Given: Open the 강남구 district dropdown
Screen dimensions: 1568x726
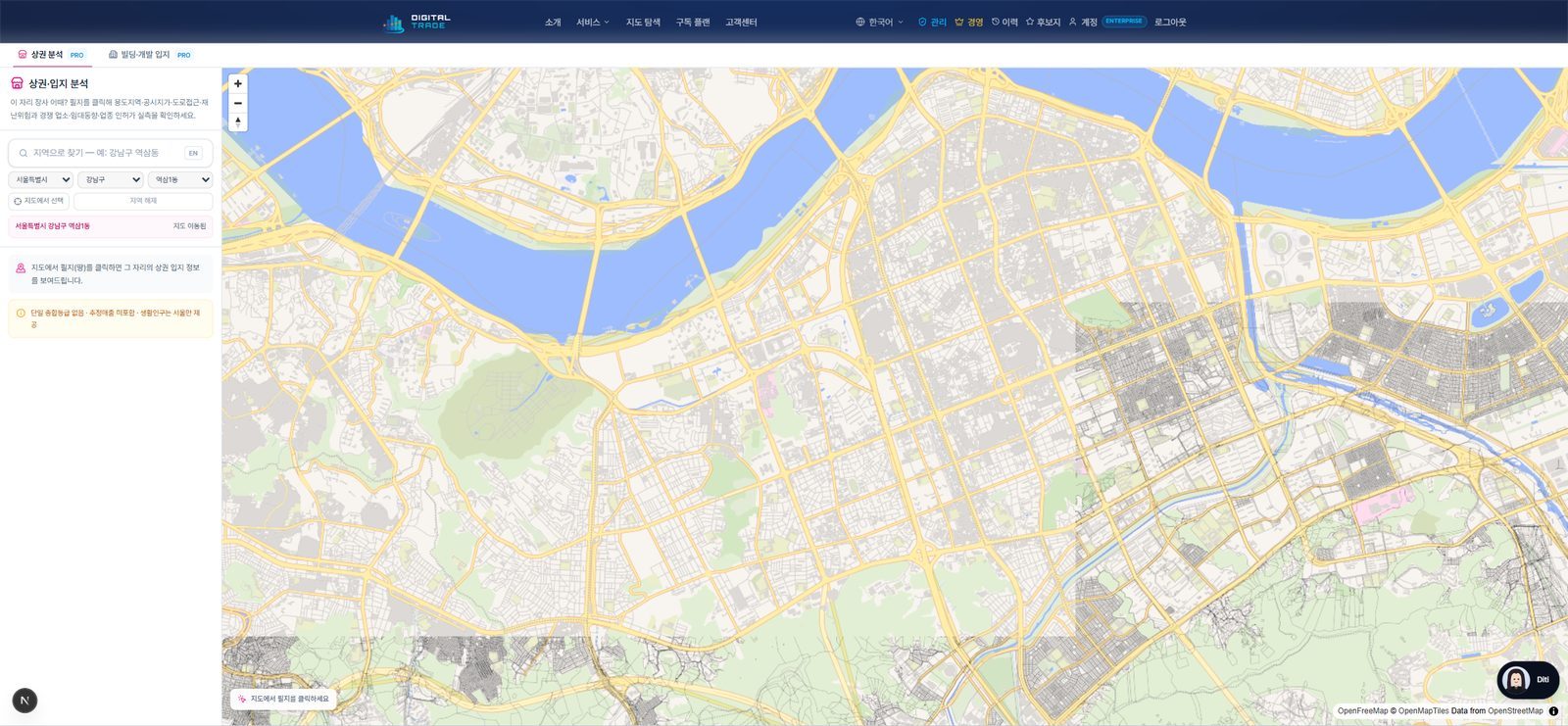Looking at the screenshot, I should pos(111,179).
